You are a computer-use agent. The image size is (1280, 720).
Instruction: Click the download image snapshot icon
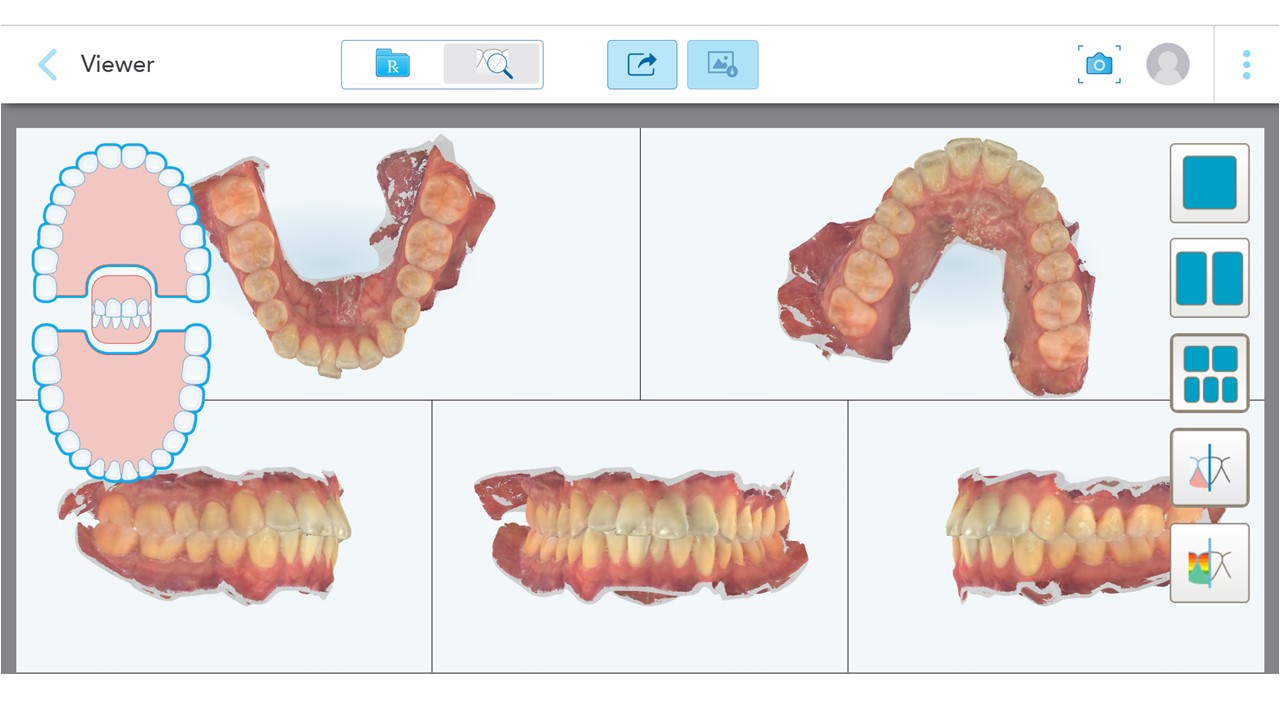[x=722, y=65]
